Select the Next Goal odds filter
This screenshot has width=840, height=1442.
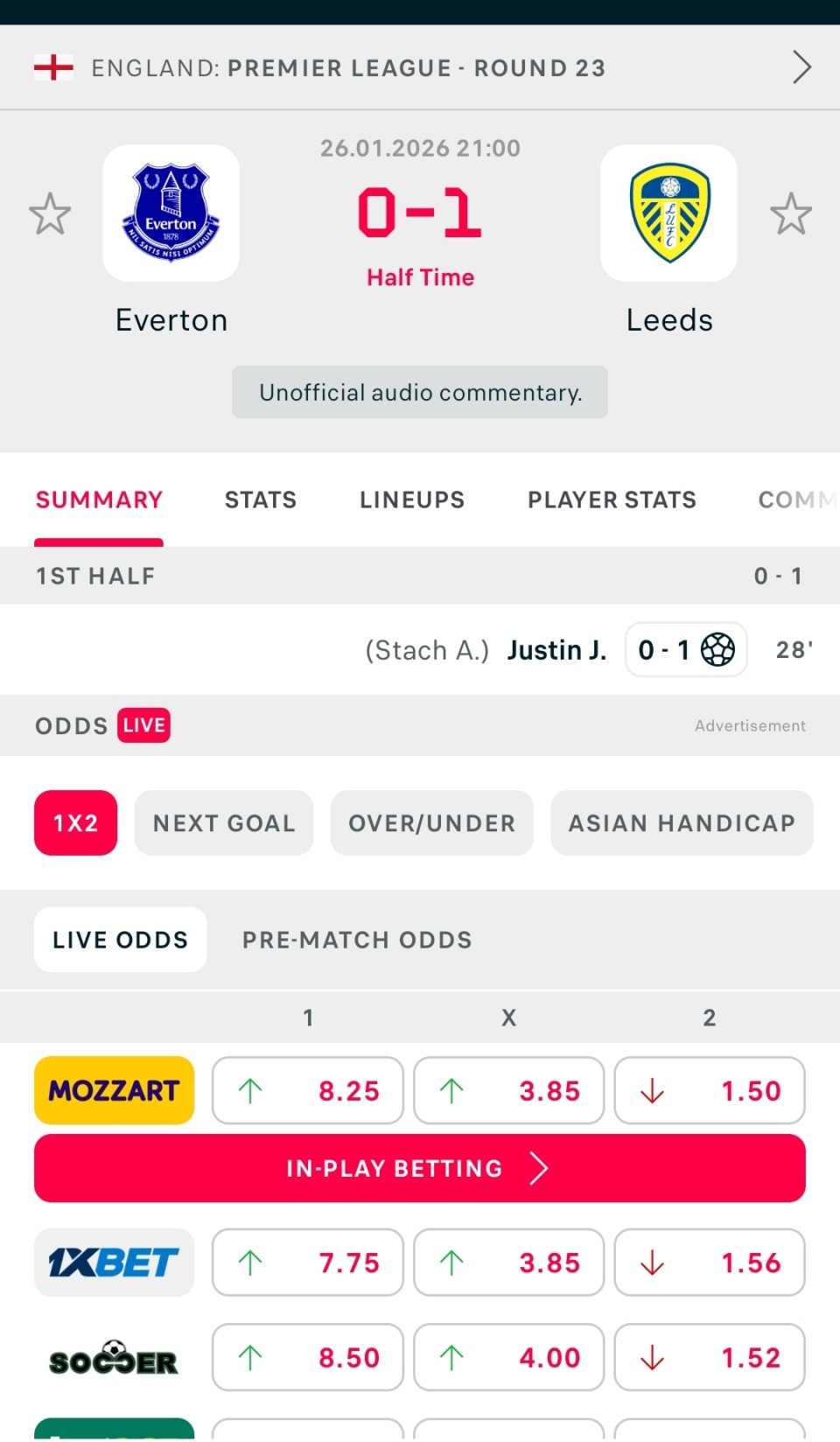(224, 823)
